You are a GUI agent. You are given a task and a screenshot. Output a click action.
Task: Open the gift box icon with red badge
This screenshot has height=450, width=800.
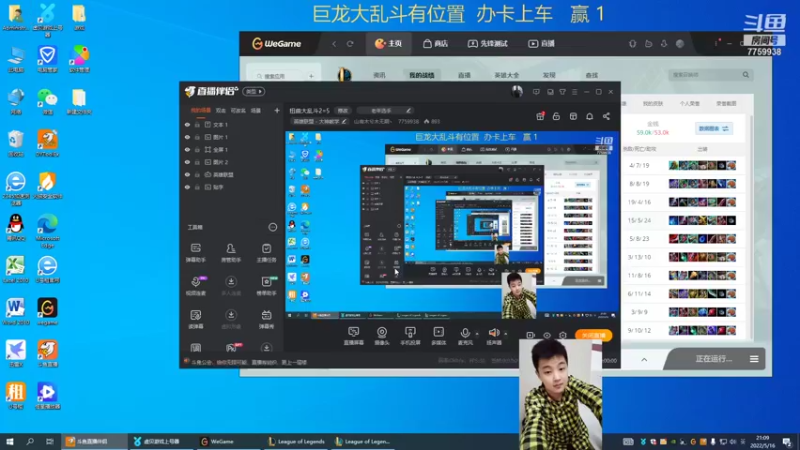540,116
